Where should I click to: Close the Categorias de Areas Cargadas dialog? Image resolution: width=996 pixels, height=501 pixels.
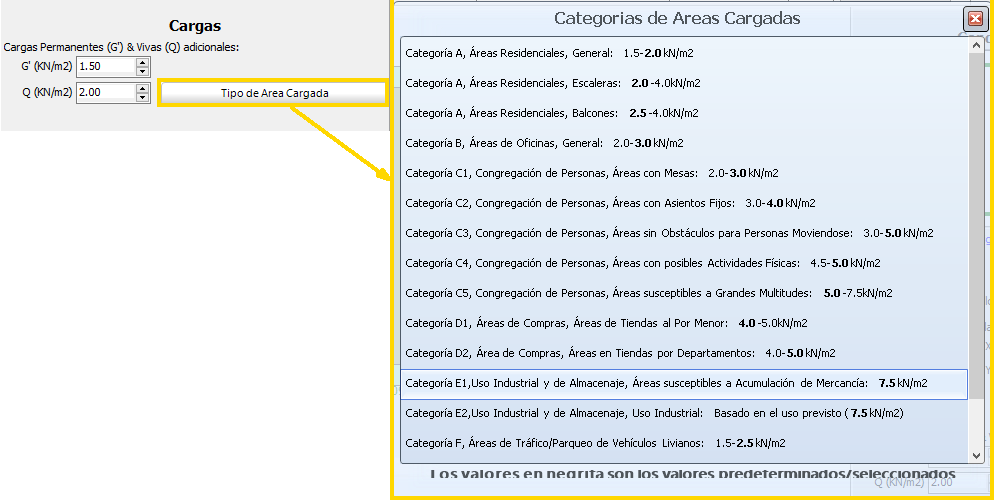click(x=974, y=19)
